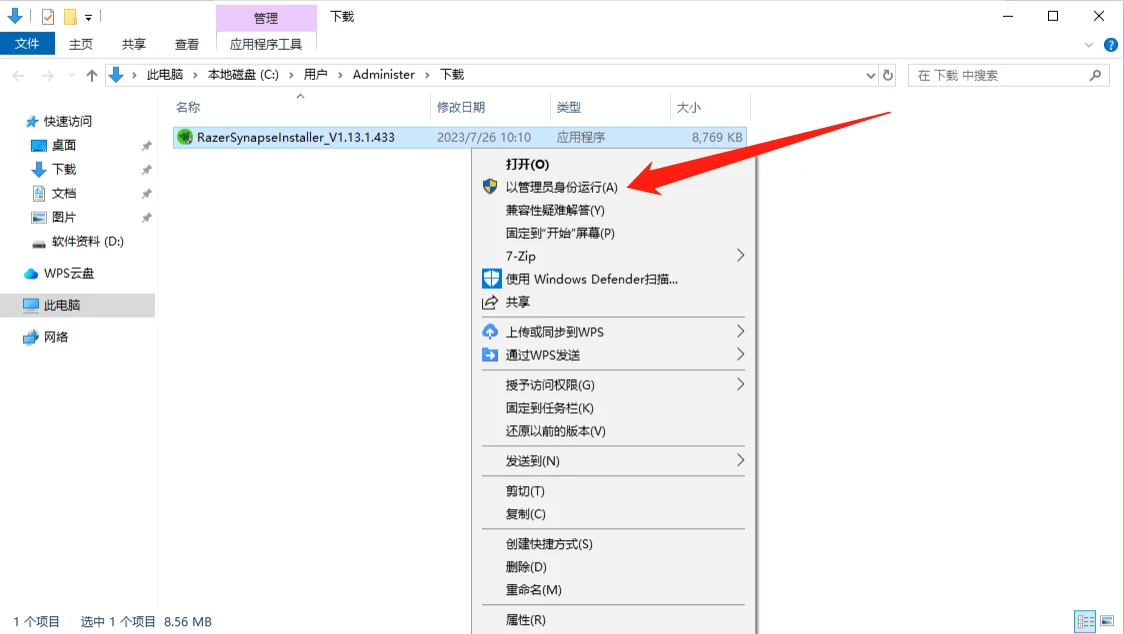This screenshot has height=634, width=1124.
Task: Go back with the left arrow
Action: (x=19, y=75)
